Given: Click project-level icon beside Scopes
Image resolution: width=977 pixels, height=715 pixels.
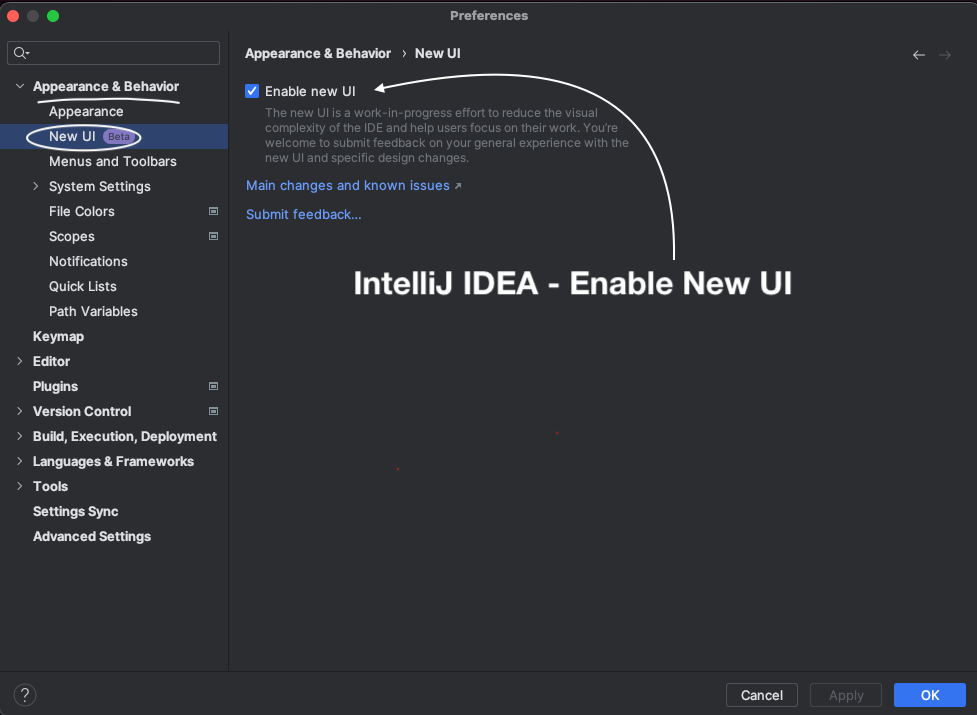Looking at the screenshot, I should tap(213, 236).
